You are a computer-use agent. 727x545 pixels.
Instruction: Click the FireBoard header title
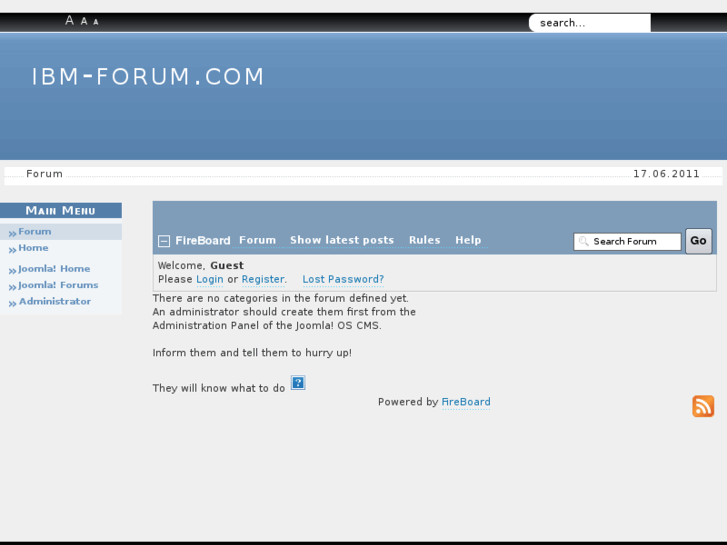click(x=203, y=241)
